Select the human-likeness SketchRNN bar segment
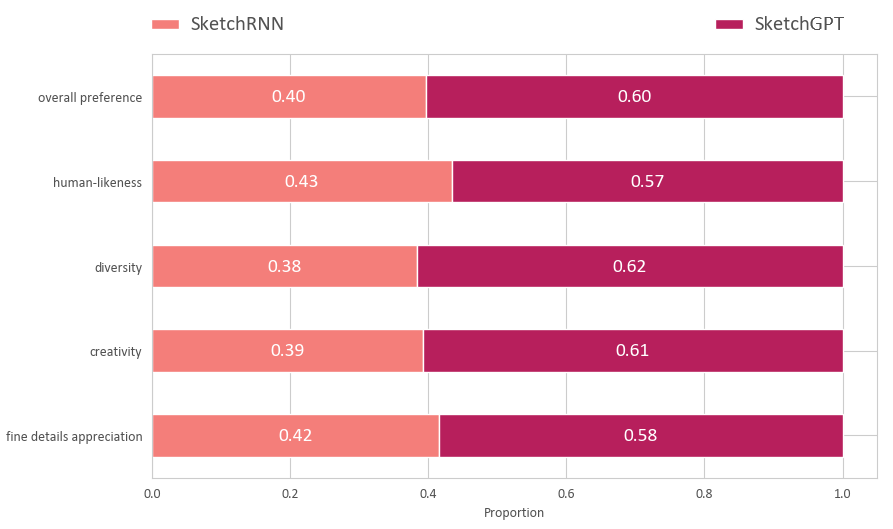The height and width of the screenshot is (529, 893). click(302, 182)
